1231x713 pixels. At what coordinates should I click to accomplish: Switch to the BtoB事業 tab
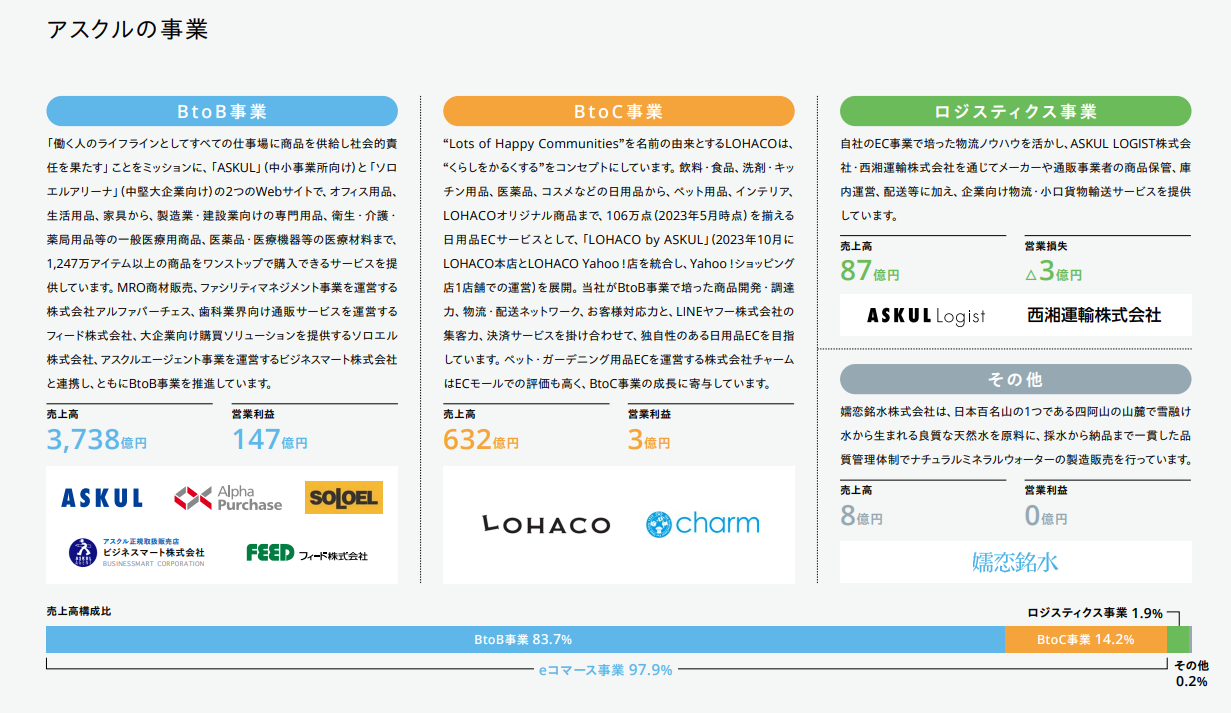click(x=221, y=111)
